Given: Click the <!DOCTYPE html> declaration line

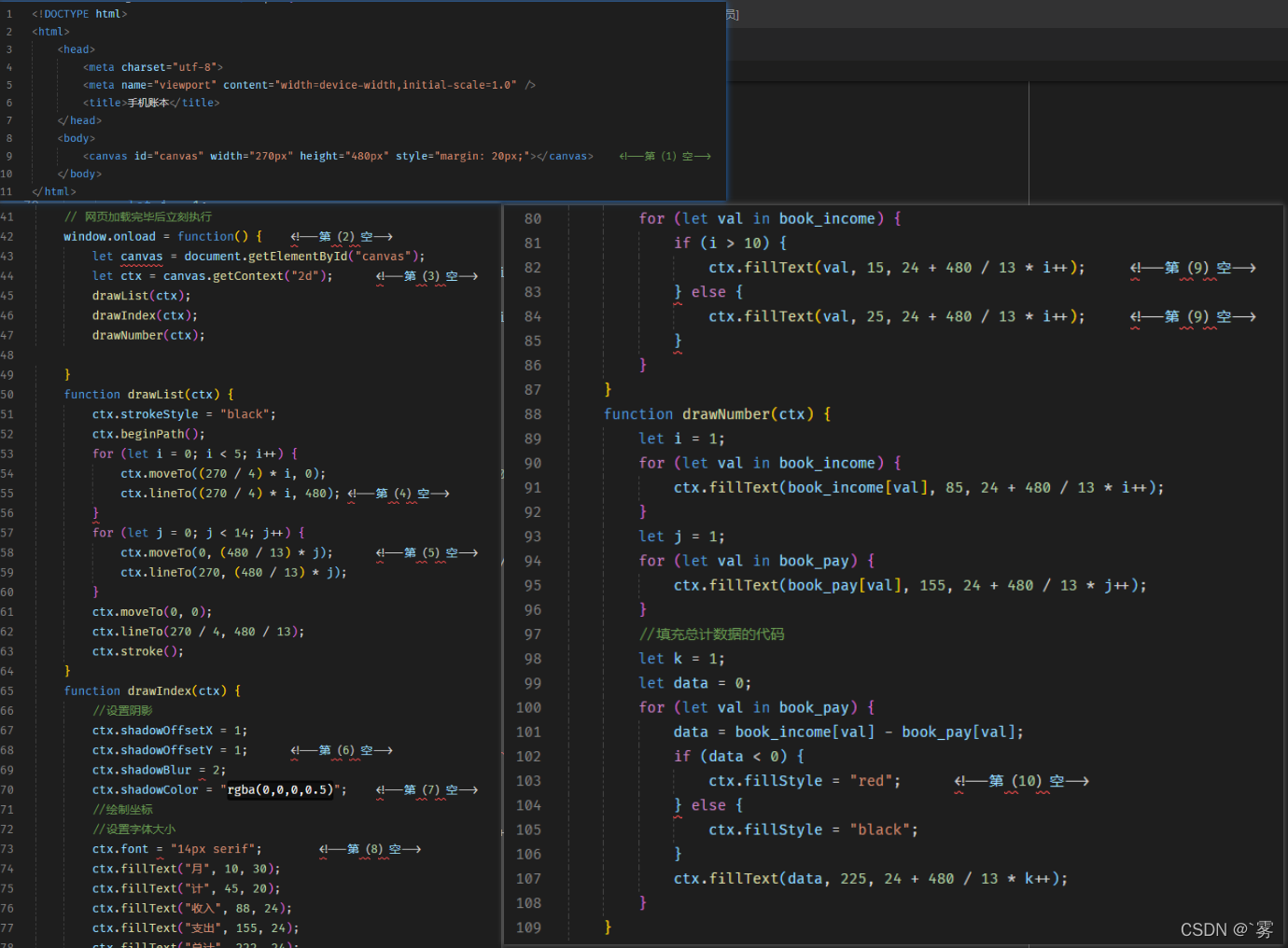Looking at the screenshot, I should pyautogui.click(x=79, y=14).
